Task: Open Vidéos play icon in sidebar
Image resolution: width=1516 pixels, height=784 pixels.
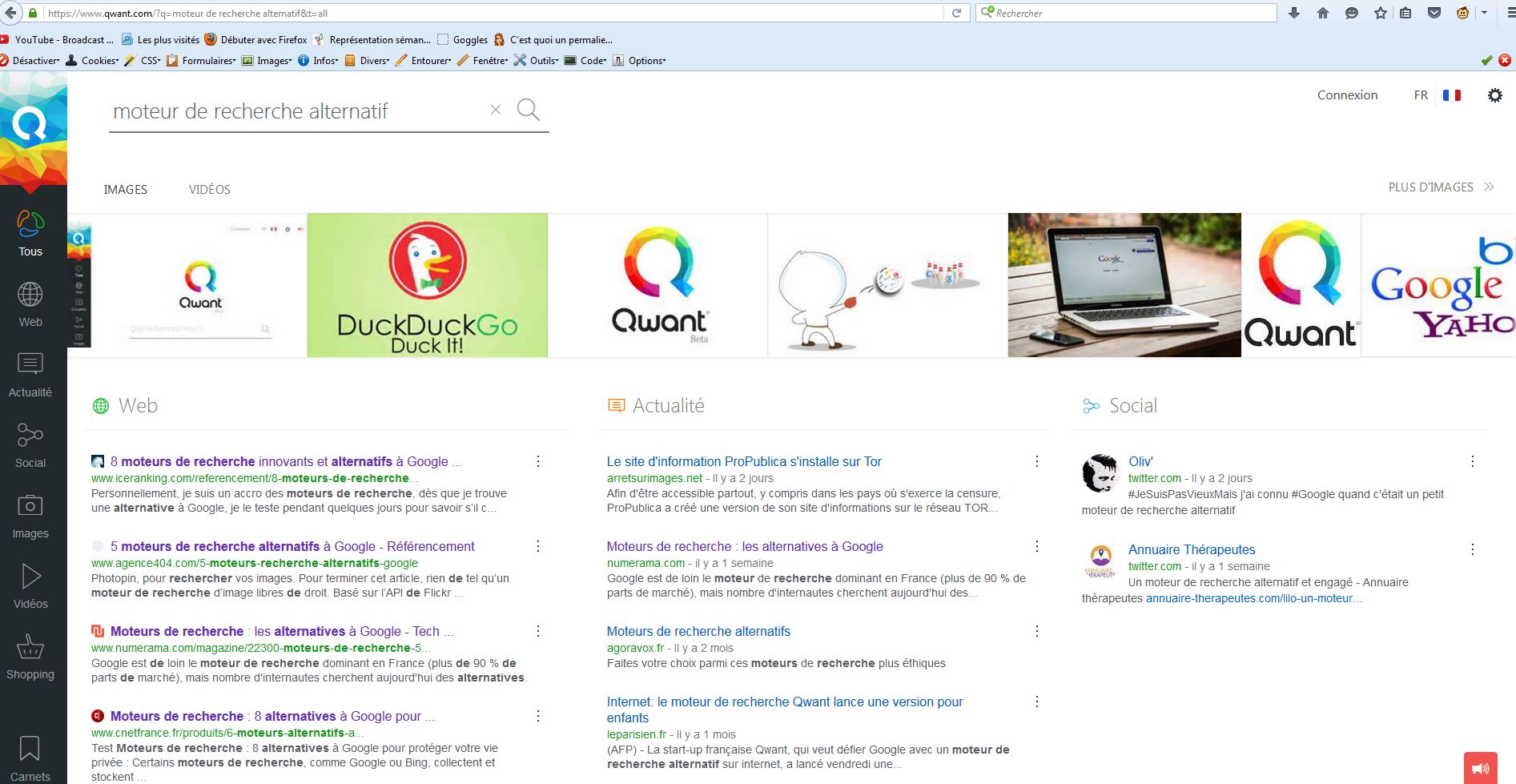Action: click(x=30, y=586)
